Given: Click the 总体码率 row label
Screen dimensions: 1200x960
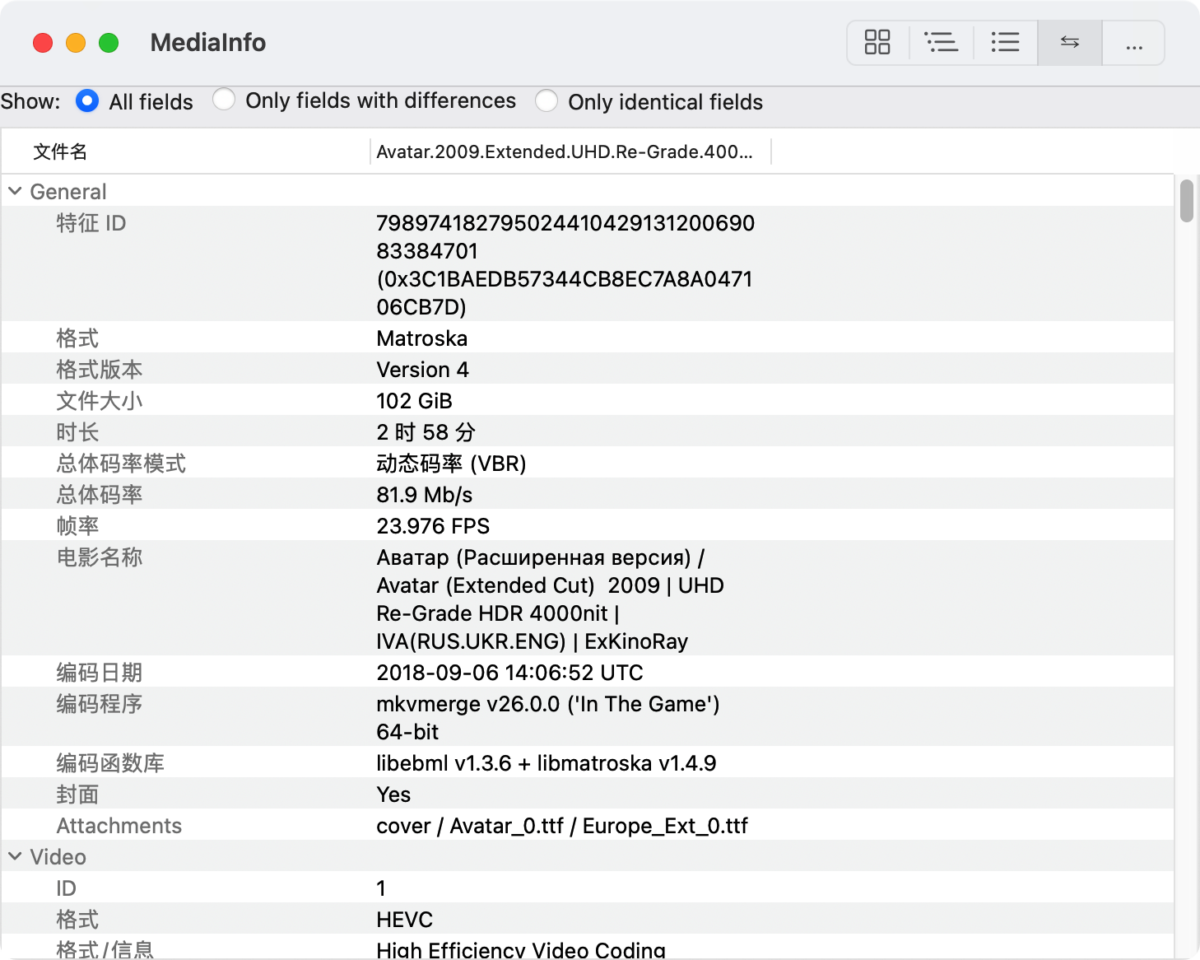Looking at the screenshot, I should (99, 495).
